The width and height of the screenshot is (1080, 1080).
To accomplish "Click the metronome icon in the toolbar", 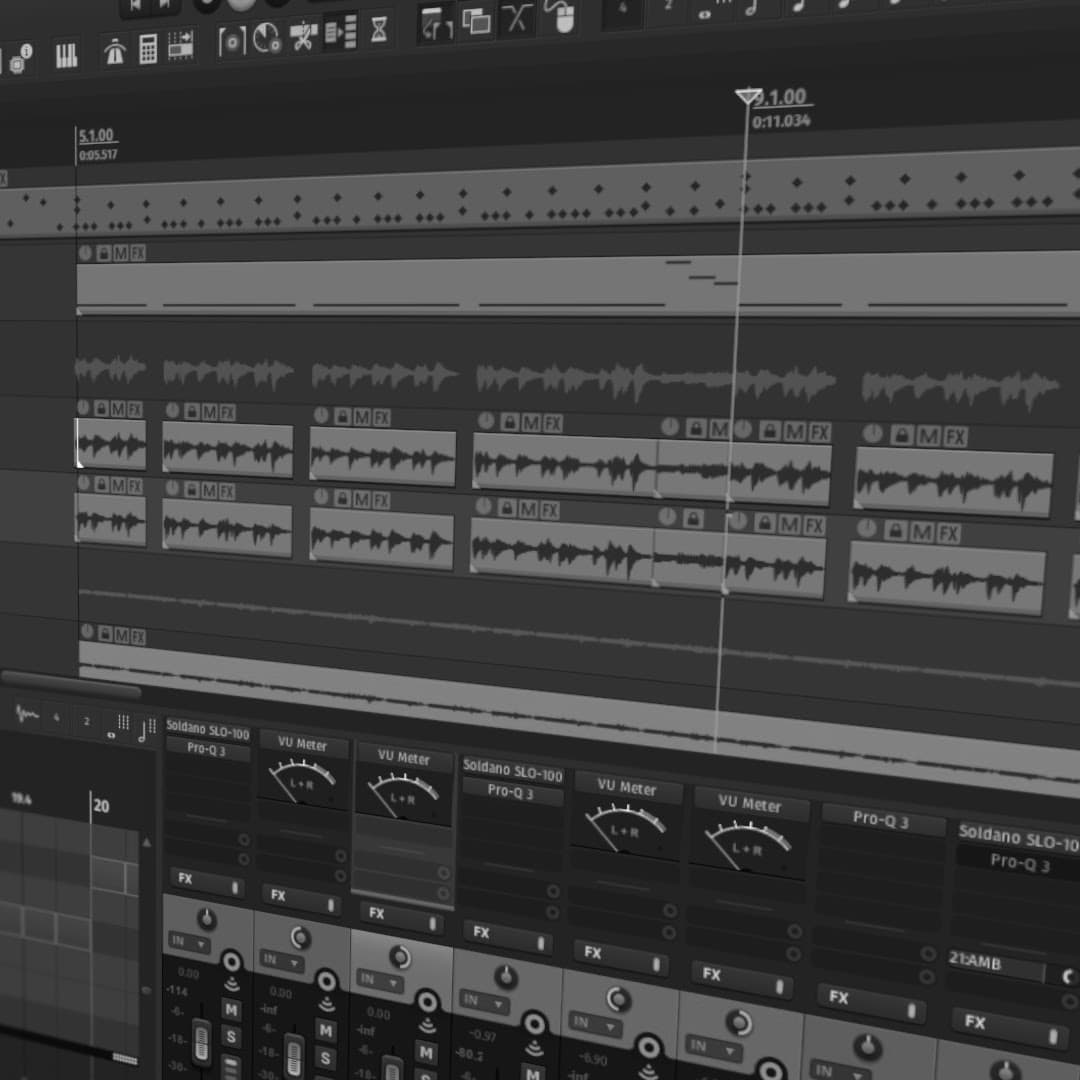I will pyautogui.click(x=116, y=52).
